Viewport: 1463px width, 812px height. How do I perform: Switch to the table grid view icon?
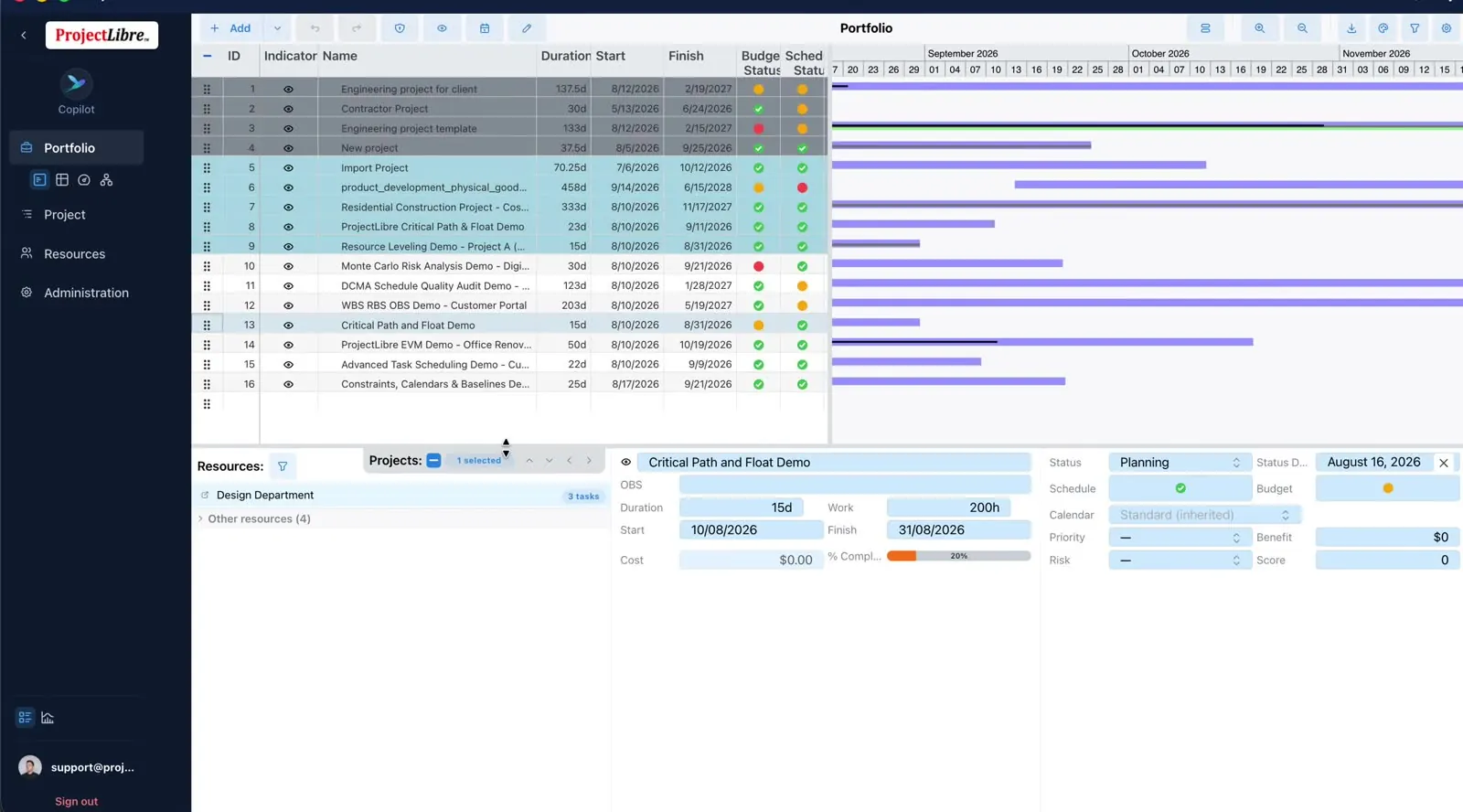click(x=62, y=180)
